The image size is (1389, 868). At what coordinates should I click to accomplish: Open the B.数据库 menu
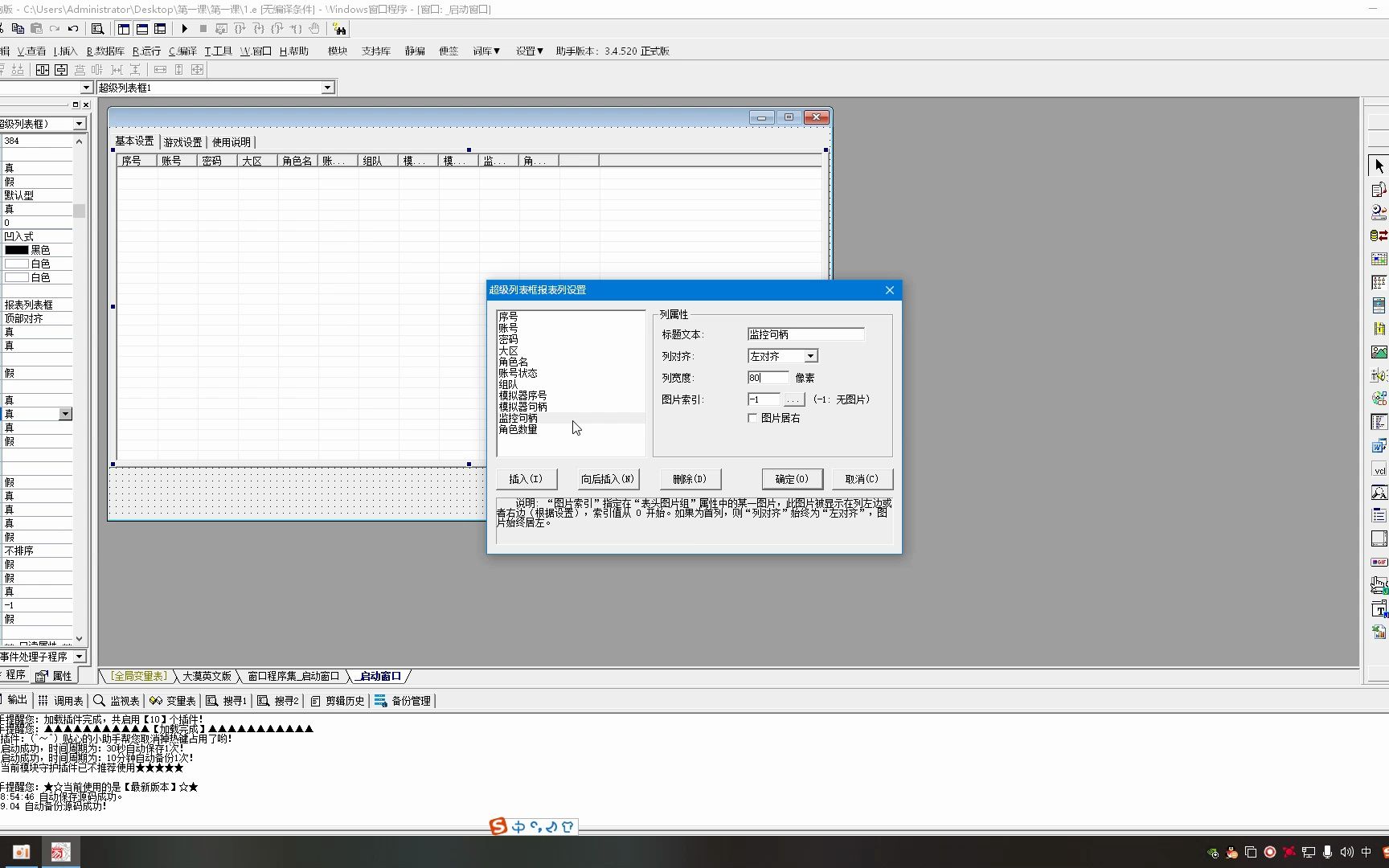pyautogui.click(x=105, y=51)
